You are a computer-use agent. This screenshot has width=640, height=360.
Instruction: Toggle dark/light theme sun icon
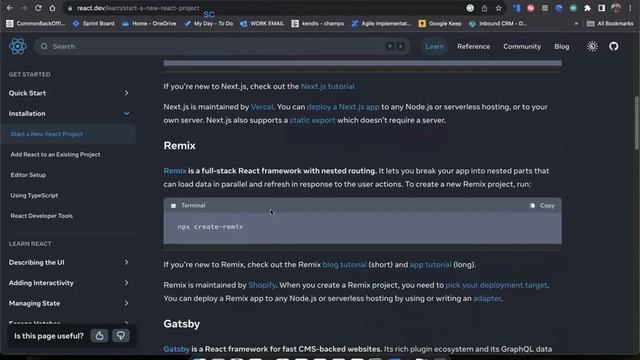coord(592,47)
